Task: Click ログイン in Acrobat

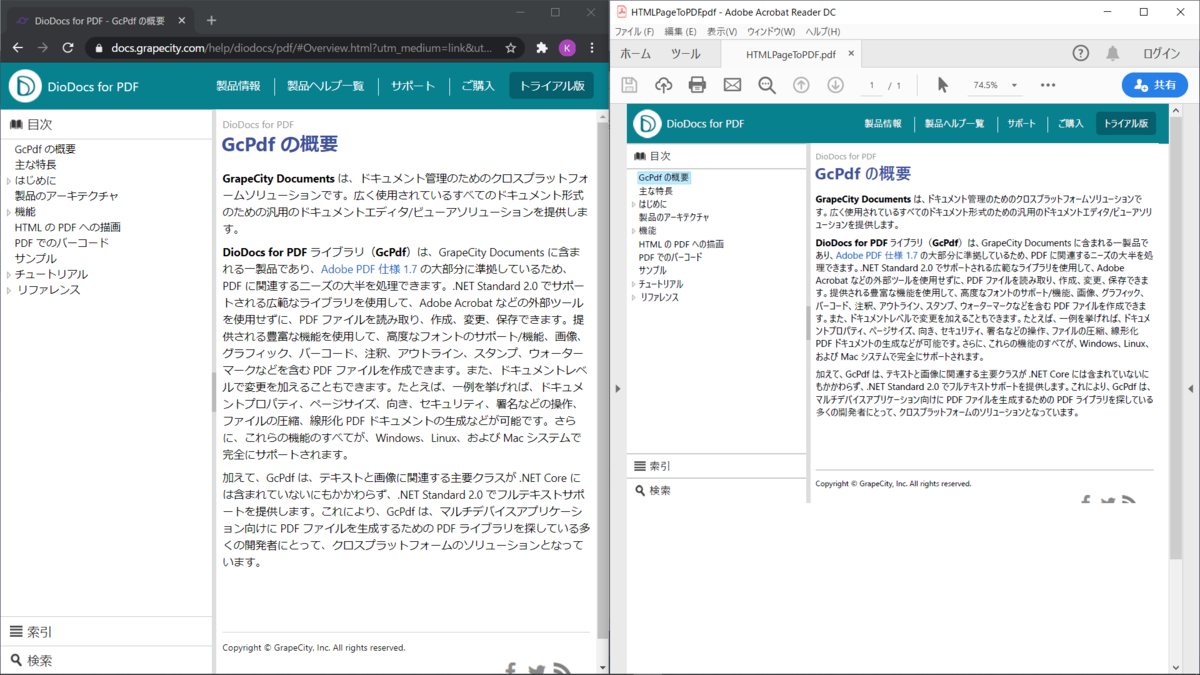Action: (1161, 54)
